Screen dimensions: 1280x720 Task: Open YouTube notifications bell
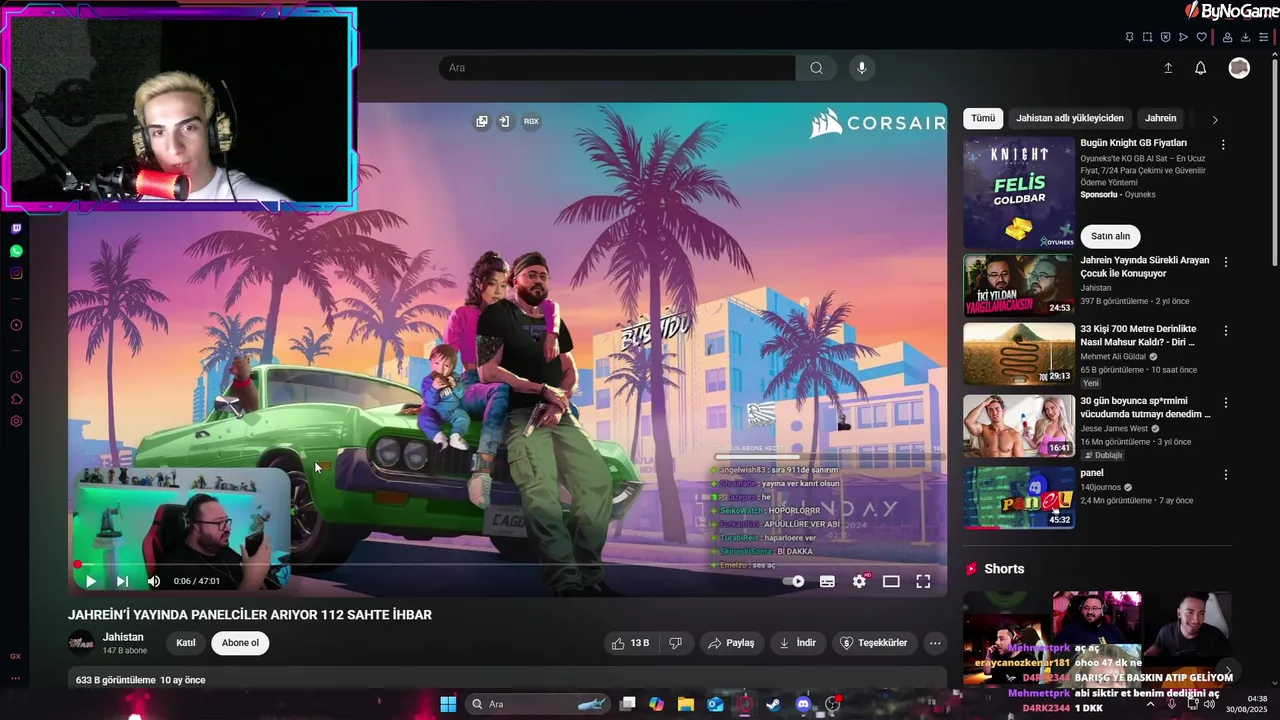(1201, 68)
